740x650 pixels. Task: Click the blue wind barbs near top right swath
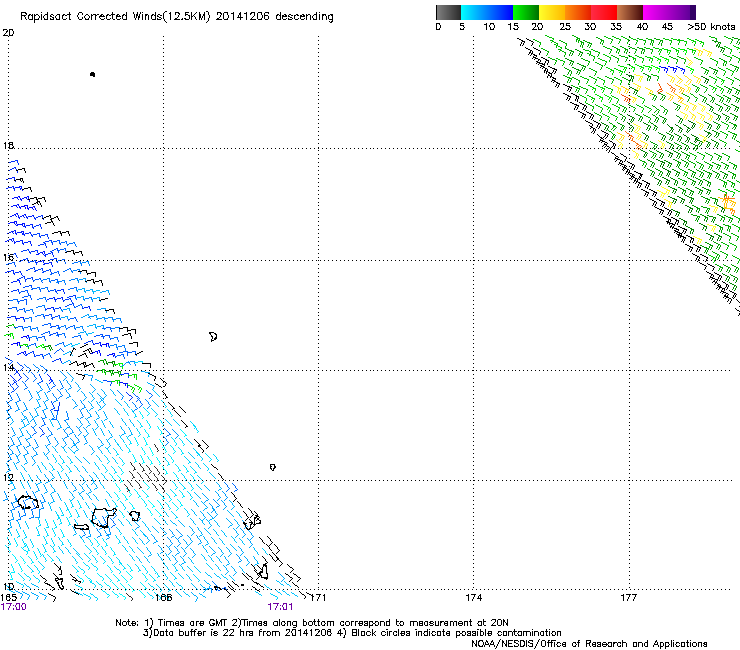coord(673,70)
